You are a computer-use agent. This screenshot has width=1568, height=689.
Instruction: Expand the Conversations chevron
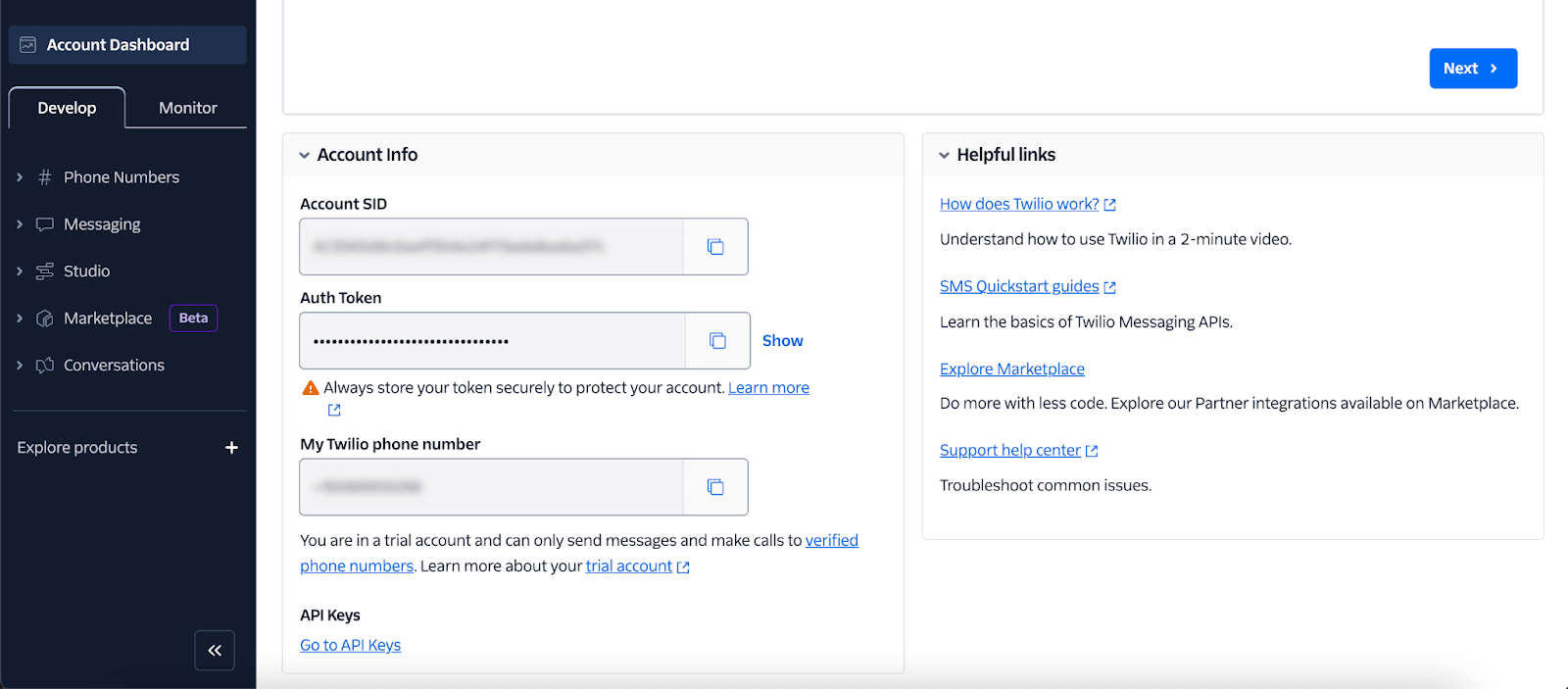click(x=20, y=366)
